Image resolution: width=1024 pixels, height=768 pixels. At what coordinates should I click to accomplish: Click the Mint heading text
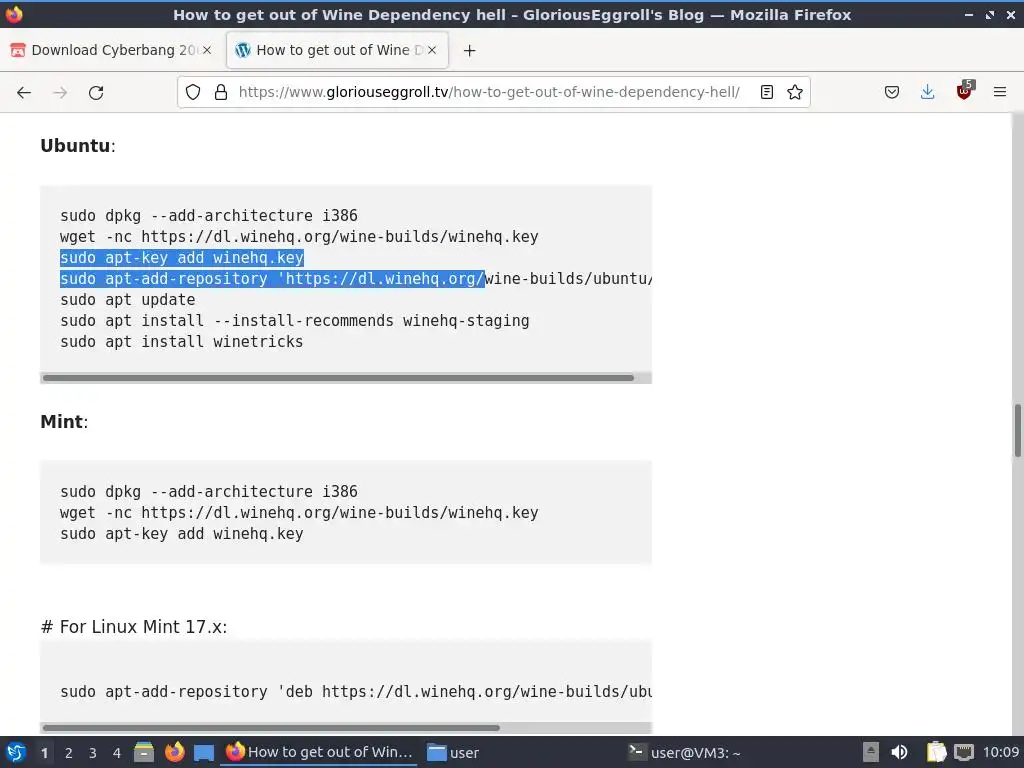click(61, 422)
